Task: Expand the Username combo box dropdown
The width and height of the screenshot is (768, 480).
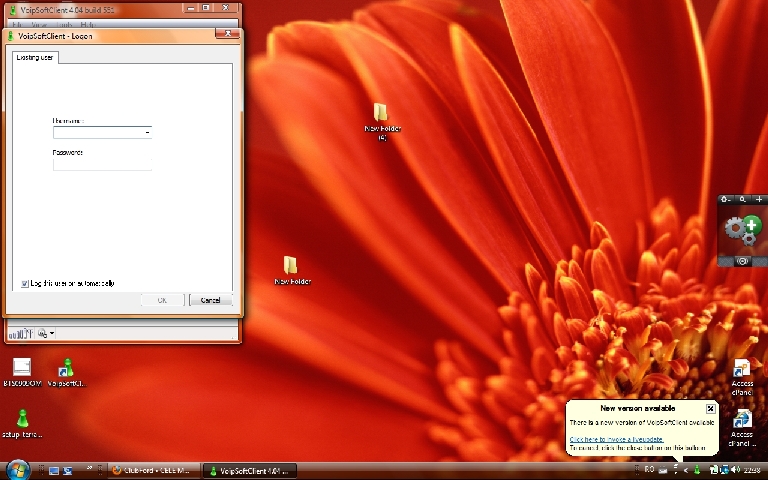Action: tap(147, 132)
